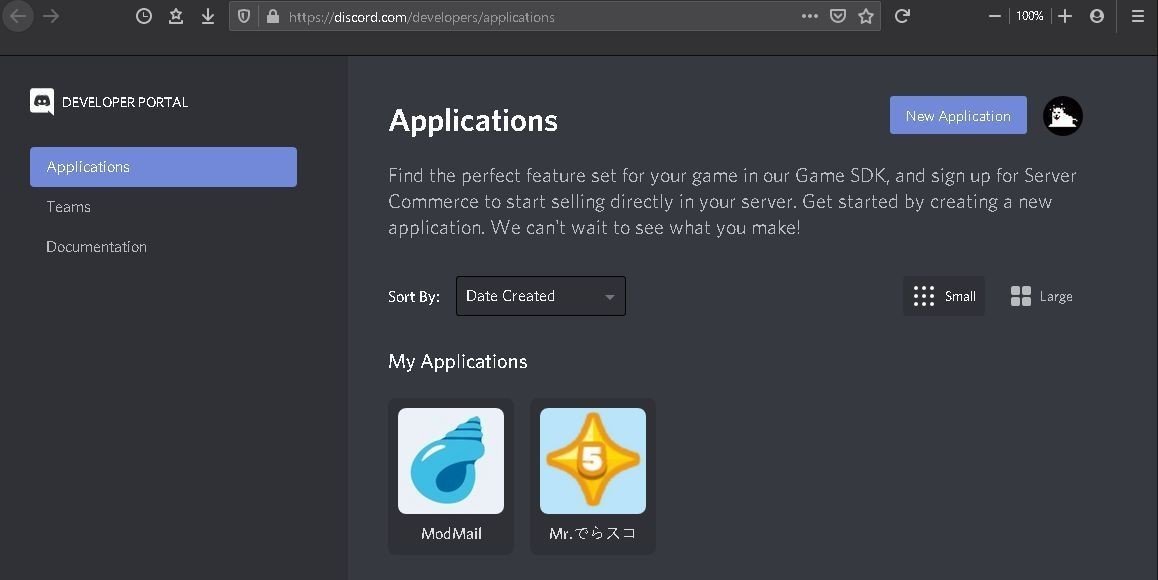Switch to Large grid view
Image resolution: width=1158 pixels, height=580 pixels.
point(1041,296)
